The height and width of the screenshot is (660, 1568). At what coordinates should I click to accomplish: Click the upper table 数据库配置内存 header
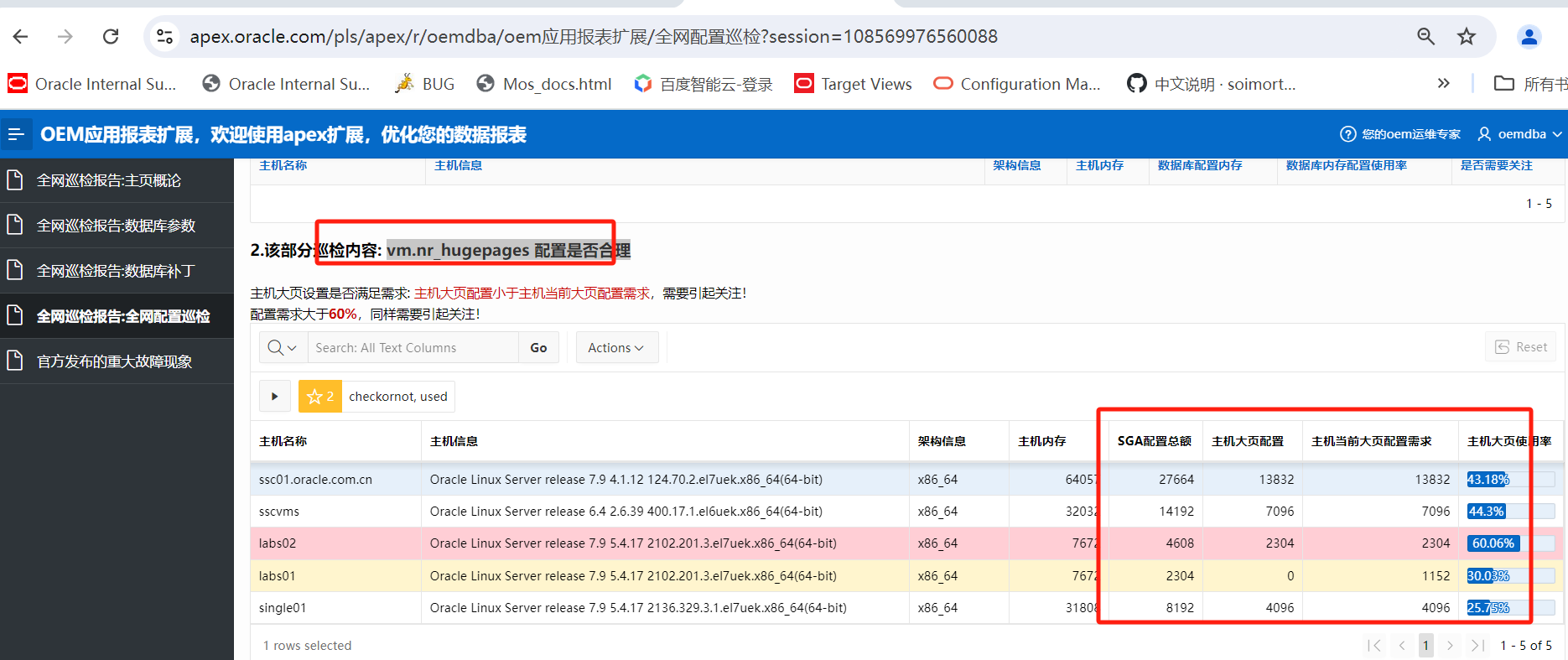pyautogui.click(x=1200, y=165)
